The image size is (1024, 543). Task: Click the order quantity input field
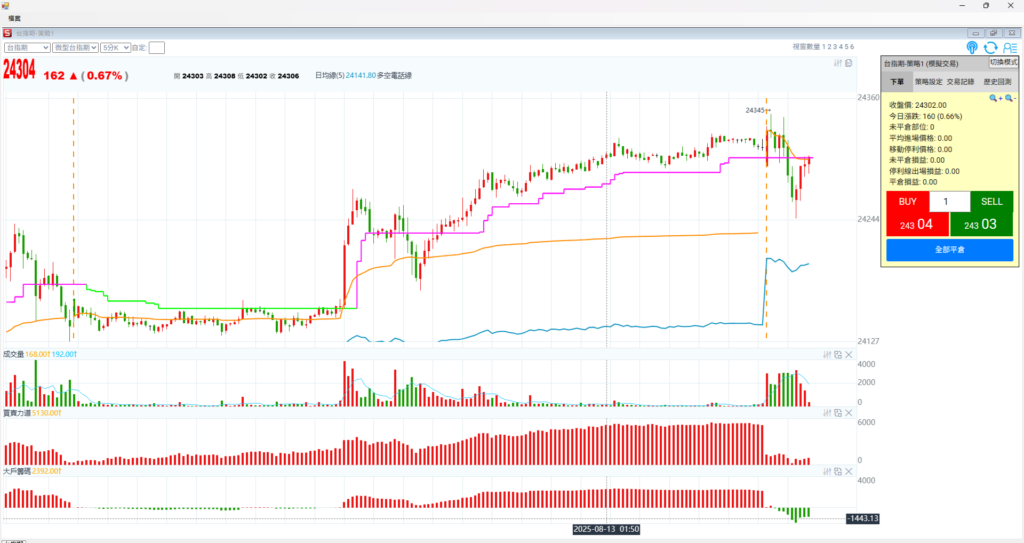coord(949,201)
